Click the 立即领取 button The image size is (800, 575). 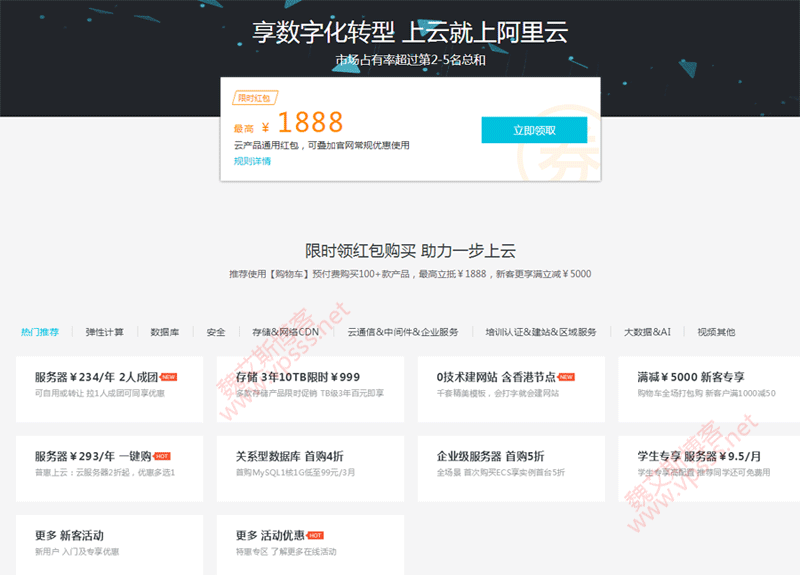coord(534,130)
